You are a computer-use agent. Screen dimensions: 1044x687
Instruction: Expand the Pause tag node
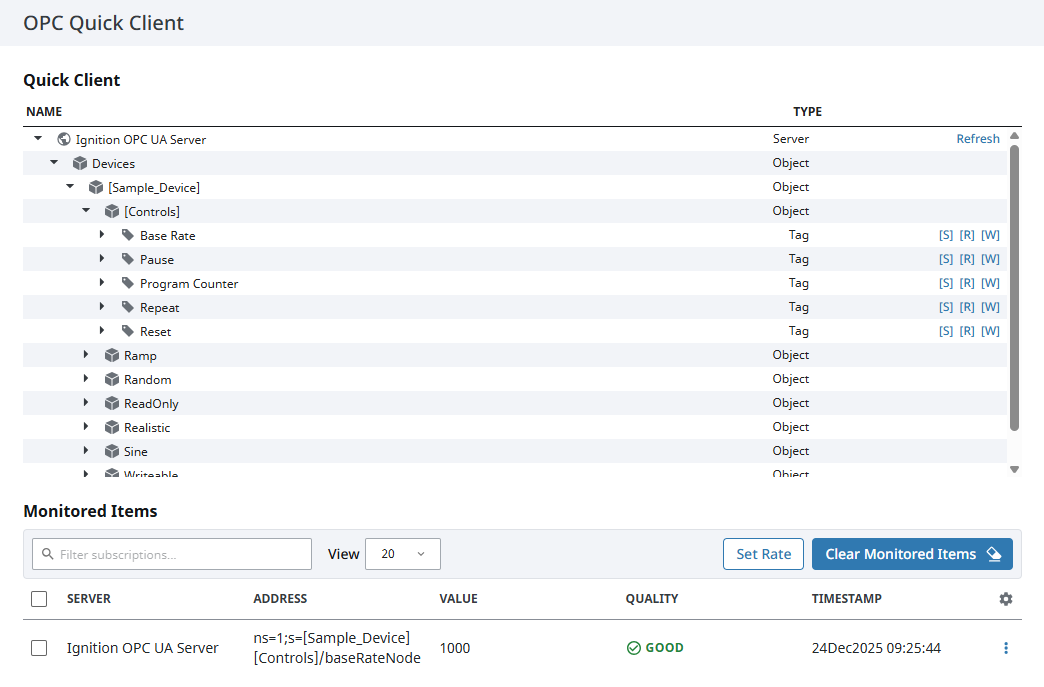tap(102, 259)
